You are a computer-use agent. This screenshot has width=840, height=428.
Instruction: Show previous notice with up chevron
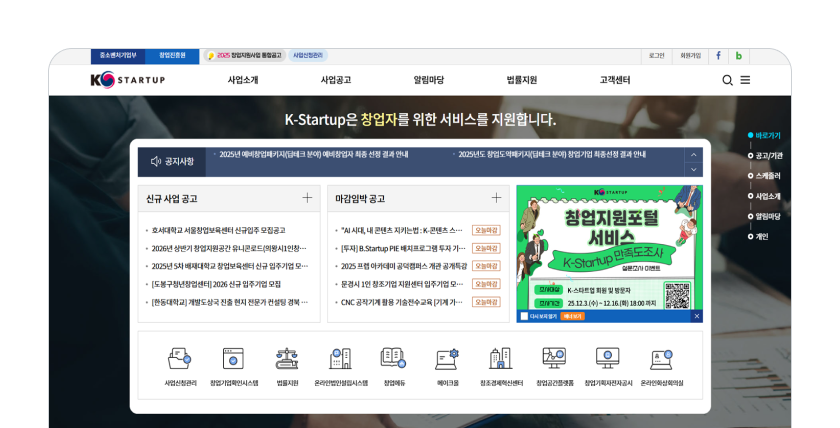pyautogui.click(x=693, y=155)
